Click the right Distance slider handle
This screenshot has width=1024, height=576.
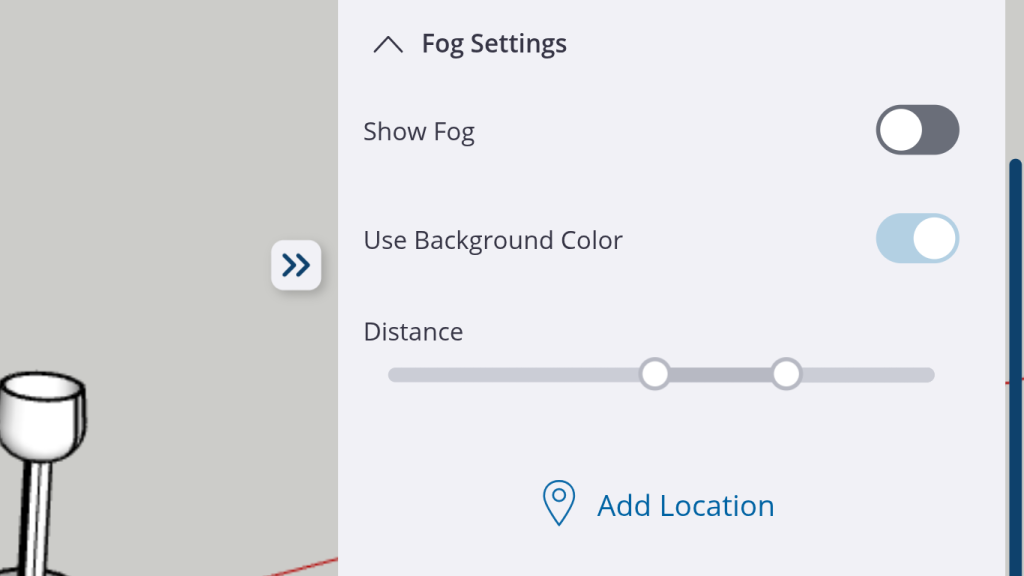786,374
